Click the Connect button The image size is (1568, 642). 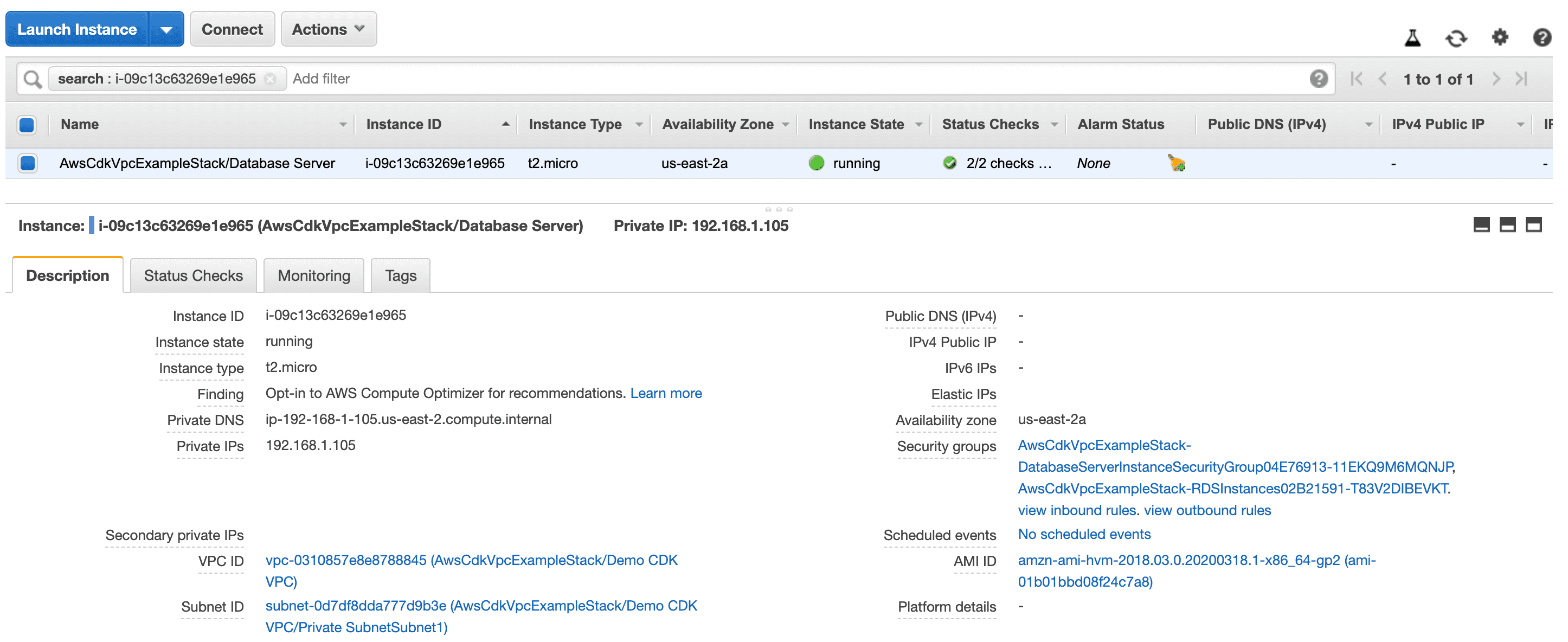point(232,29)
